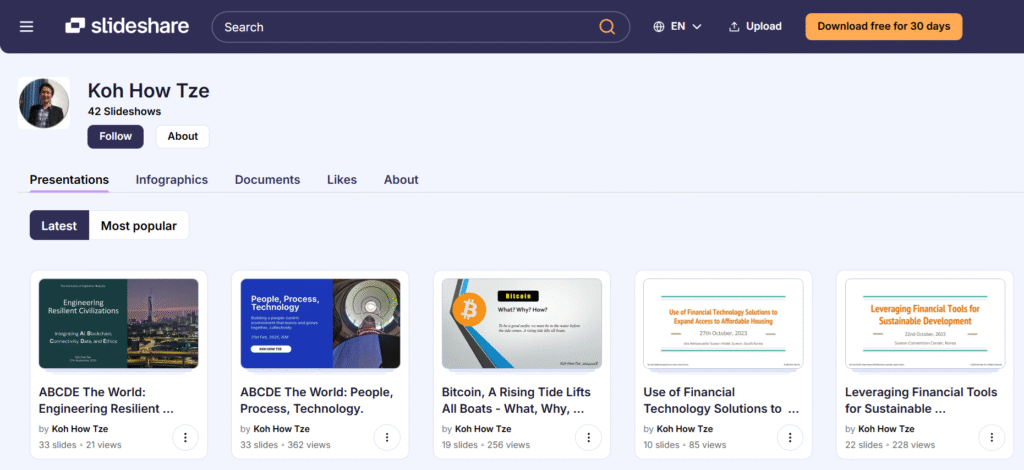1024x470 pixels.
Task: Open three-dot menu on Bitcoin slideshow card
Action: click(x=588, y=437)
